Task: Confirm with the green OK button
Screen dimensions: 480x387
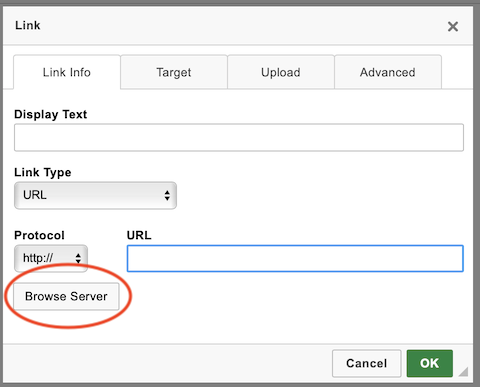Action: (429, 363)
